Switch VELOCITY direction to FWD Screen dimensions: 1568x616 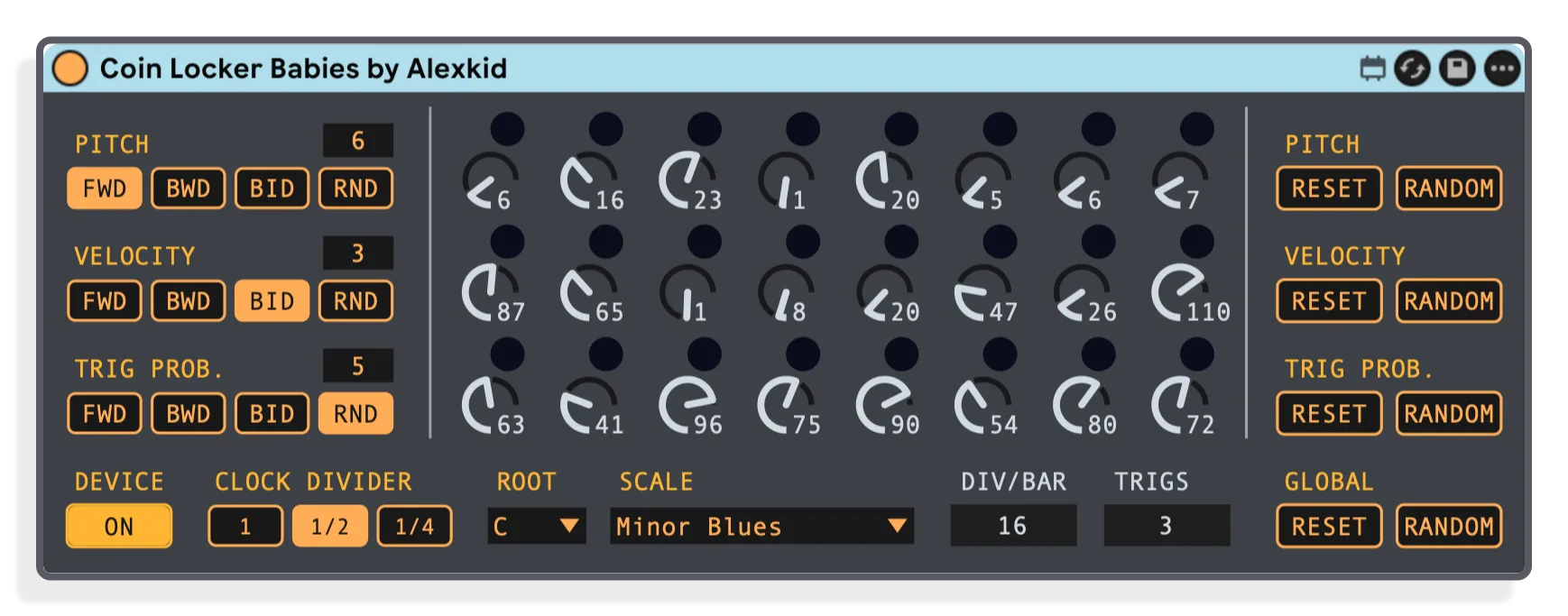click(105, 301)
